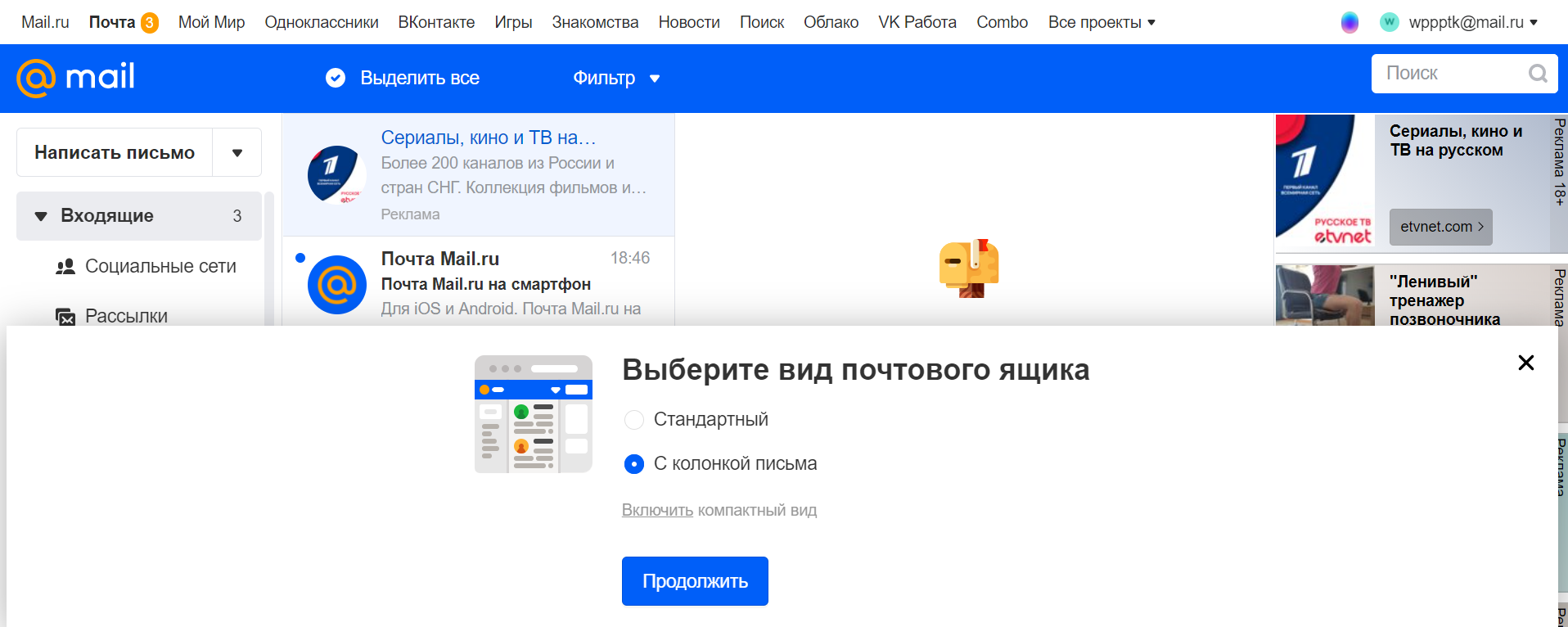Viewport: 1568px width, 627px height.
Task: Select the Стандартный radio option
Action: [x=634, y=420]
